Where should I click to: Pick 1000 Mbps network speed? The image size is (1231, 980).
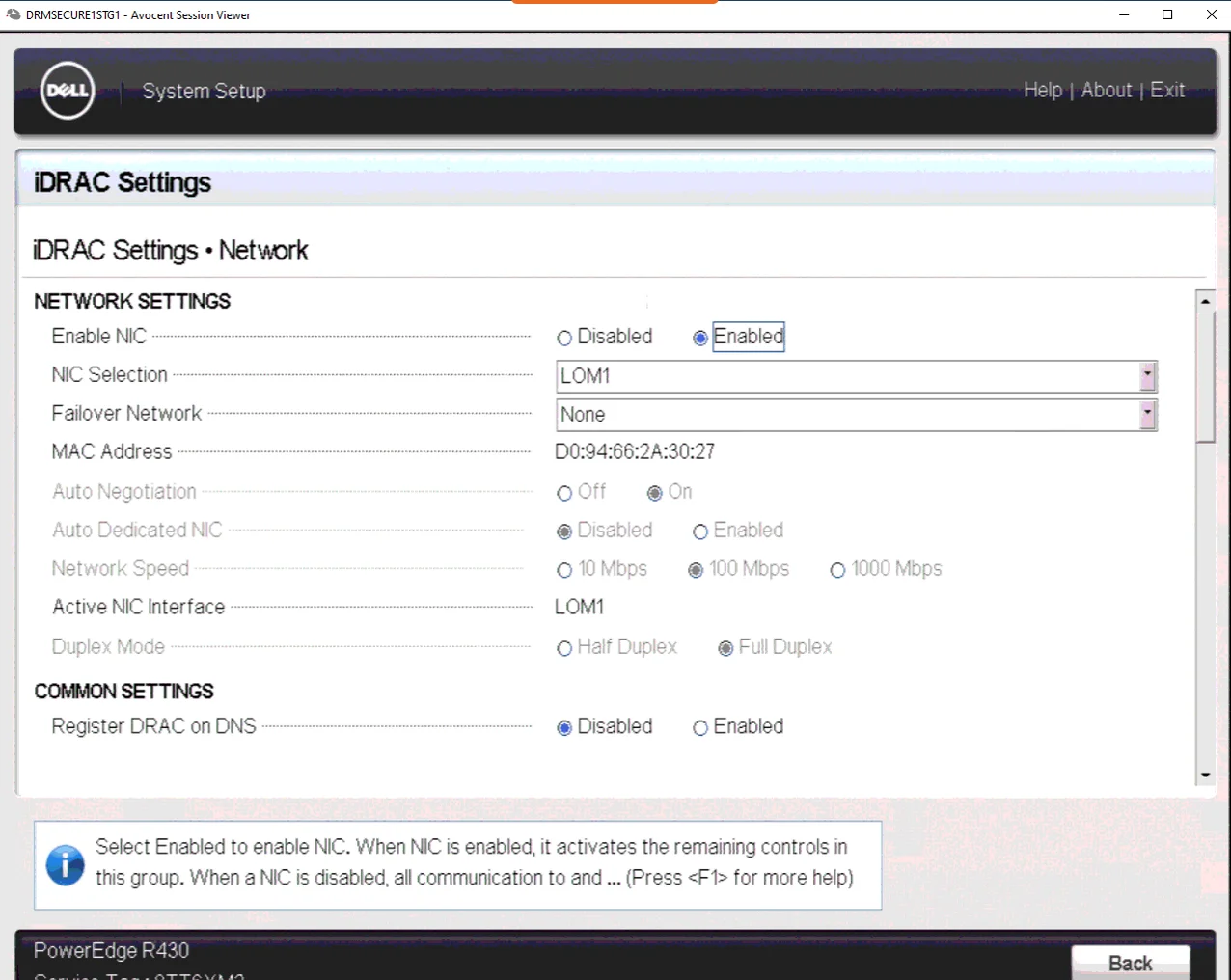(x=837, y=570)
